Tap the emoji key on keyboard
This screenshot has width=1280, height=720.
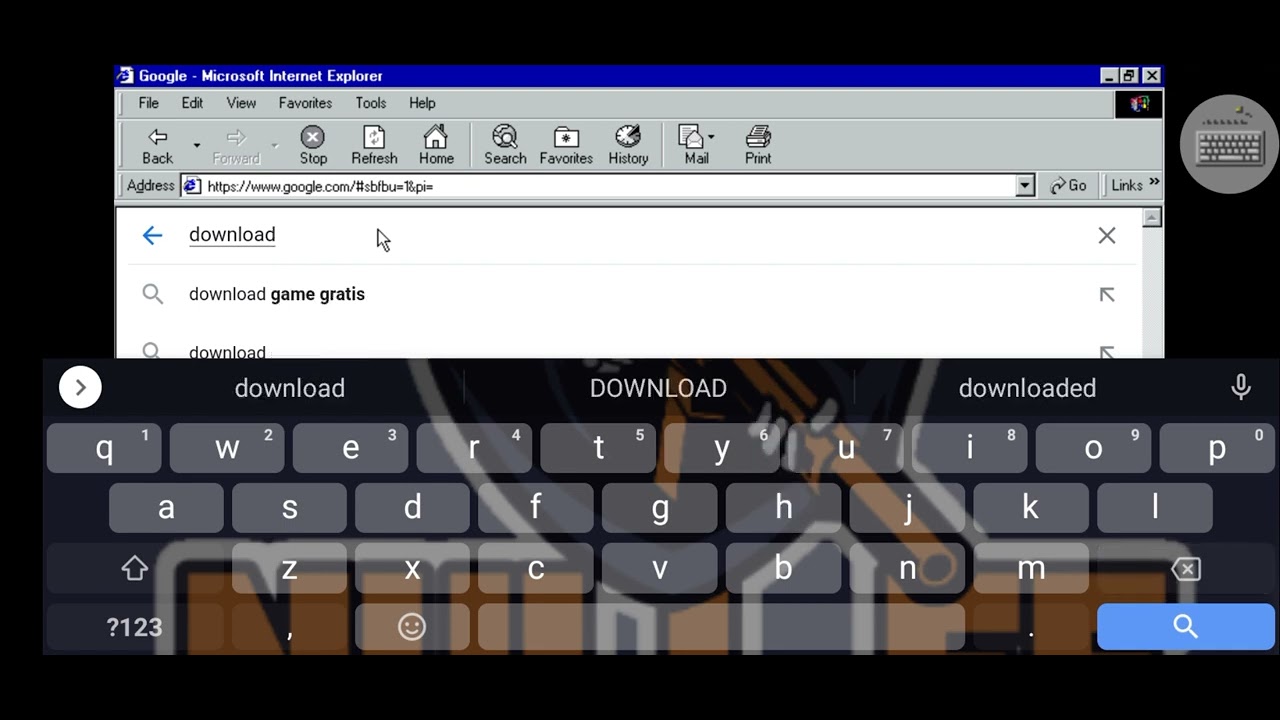[412, 627]
